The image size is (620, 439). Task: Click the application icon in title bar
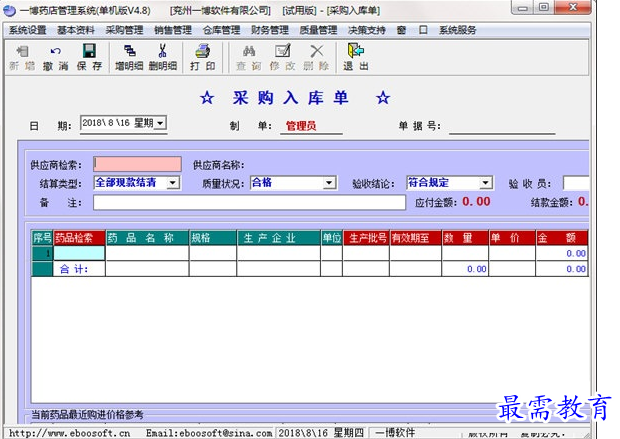9,11
